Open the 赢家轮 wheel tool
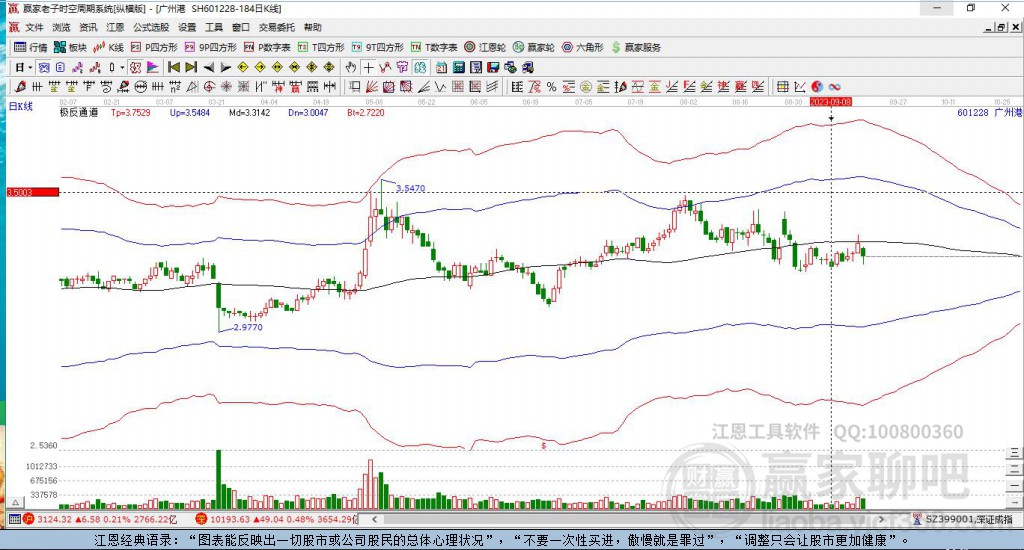 pyautogui.click(x=534, y=47)
